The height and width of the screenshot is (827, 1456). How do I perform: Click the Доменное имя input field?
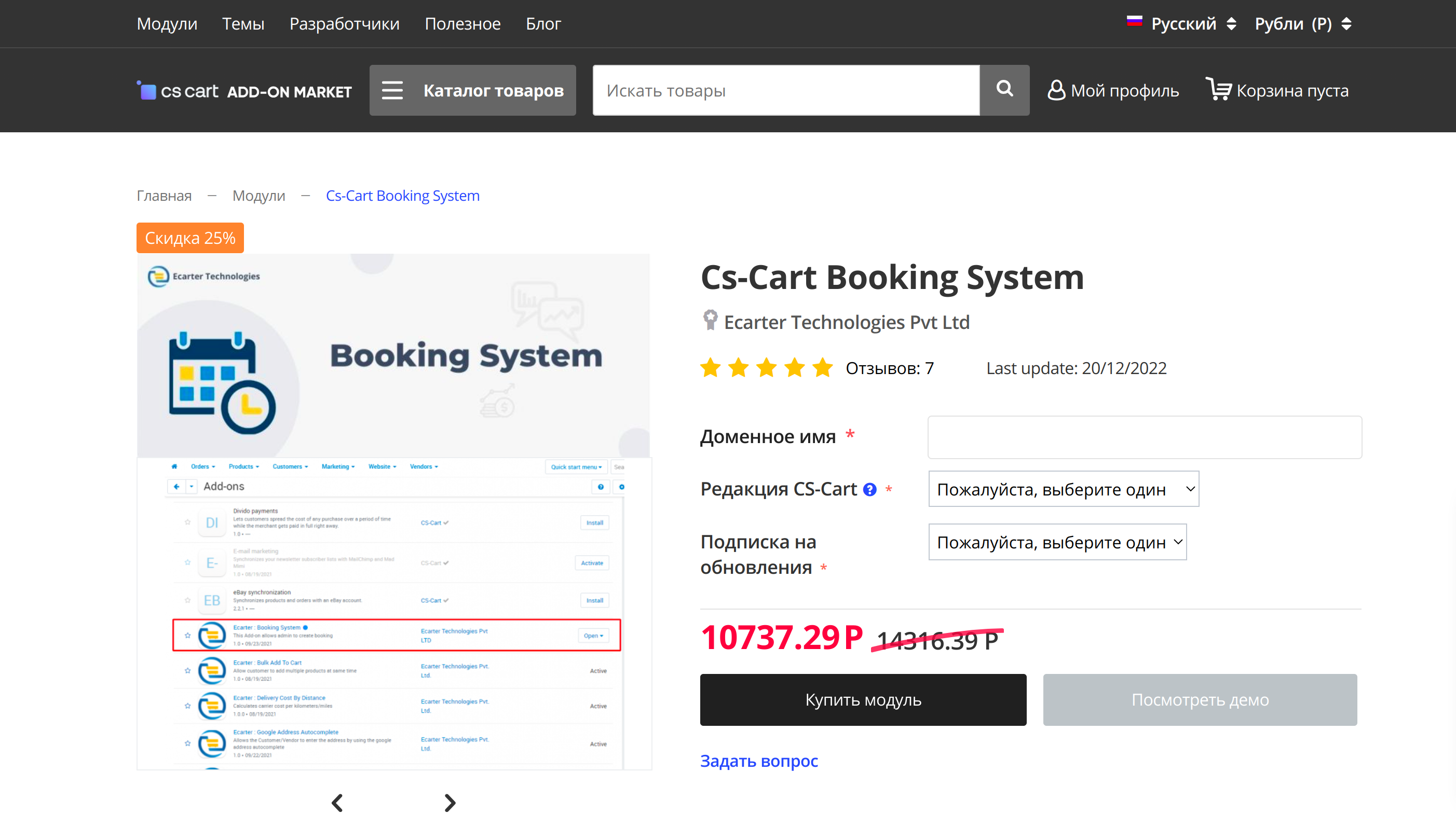click(x=1144, y=437)
